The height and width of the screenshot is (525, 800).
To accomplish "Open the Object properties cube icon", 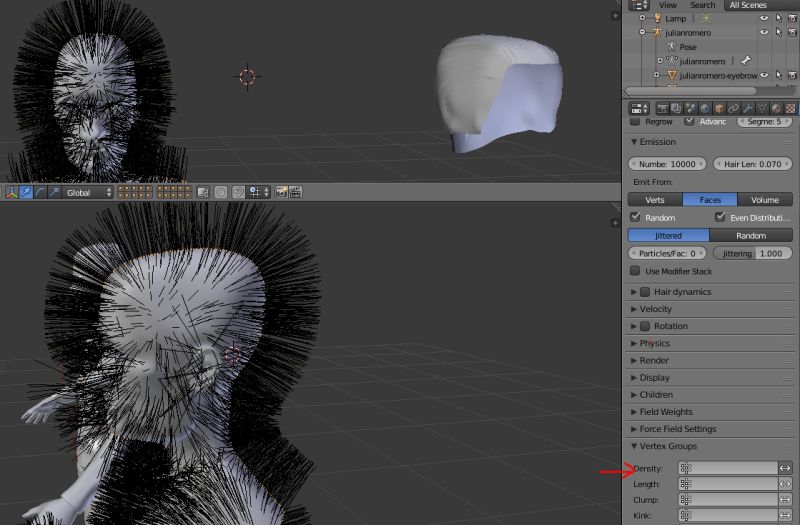I will (719, 108).
